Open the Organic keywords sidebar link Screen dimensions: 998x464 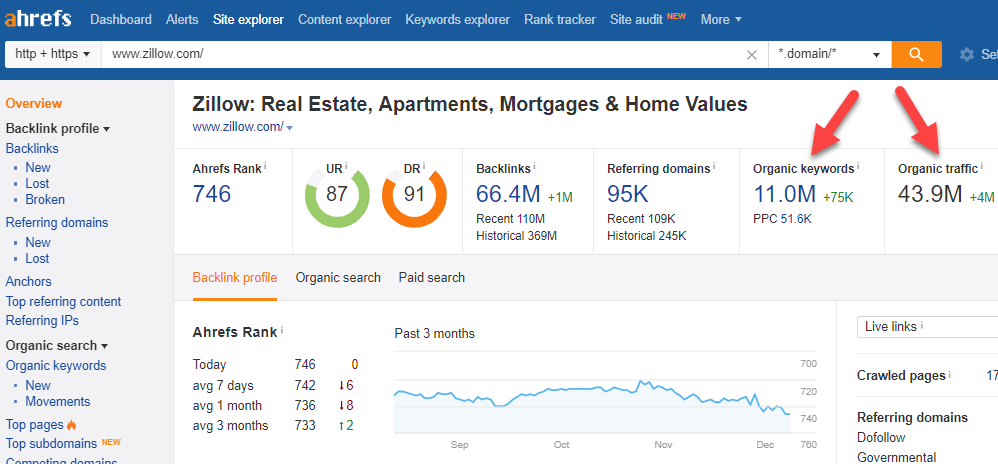pos(56,365)
